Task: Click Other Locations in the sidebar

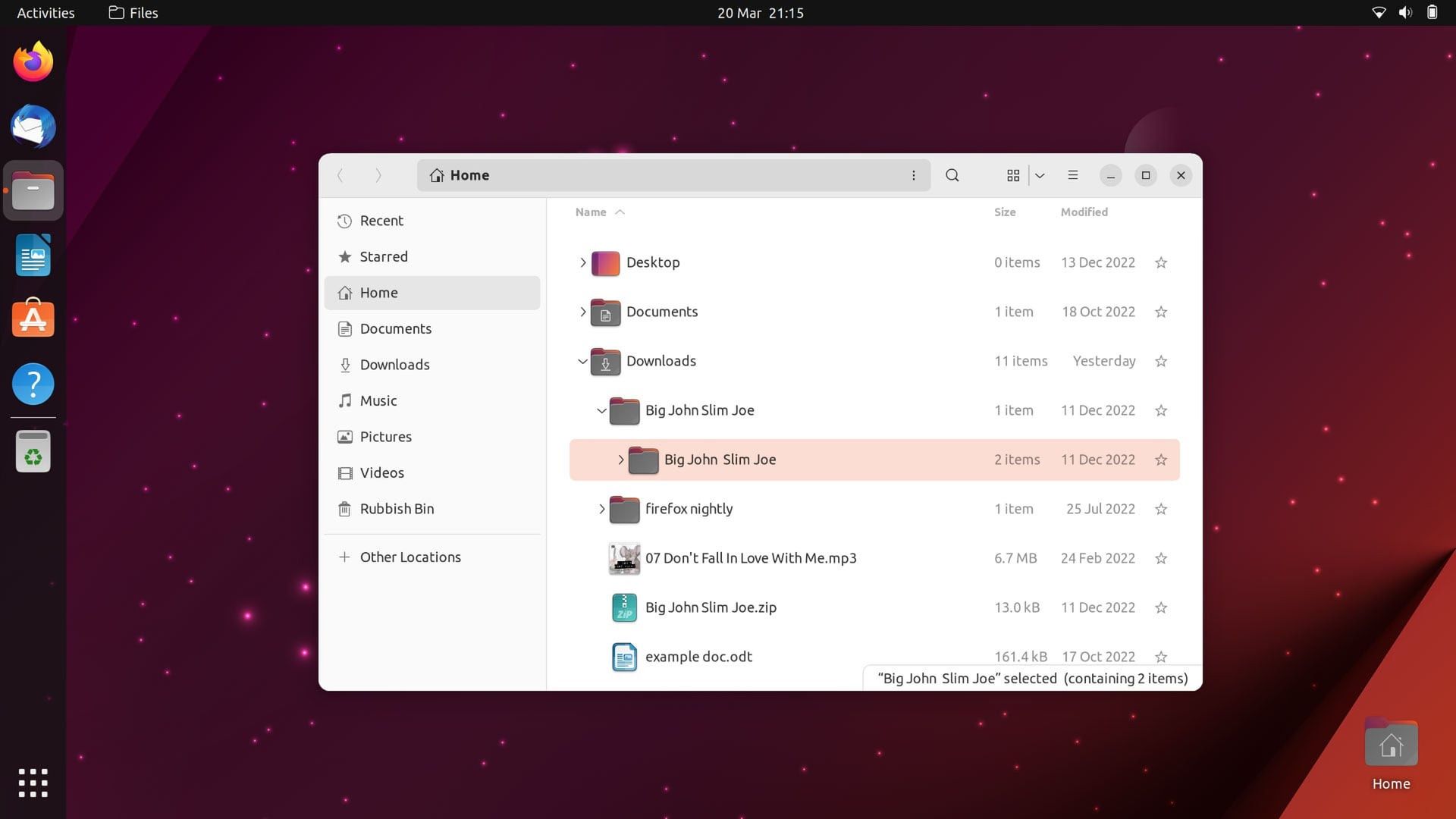Action: (410, 557)
